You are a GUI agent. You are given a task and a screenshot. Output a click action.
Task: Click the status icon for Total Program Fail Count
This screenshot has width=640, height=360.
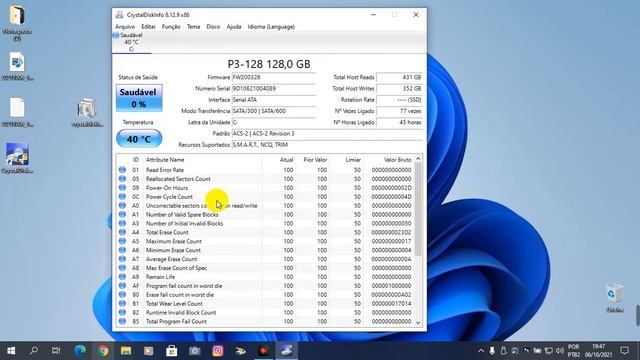coord(122,321)
